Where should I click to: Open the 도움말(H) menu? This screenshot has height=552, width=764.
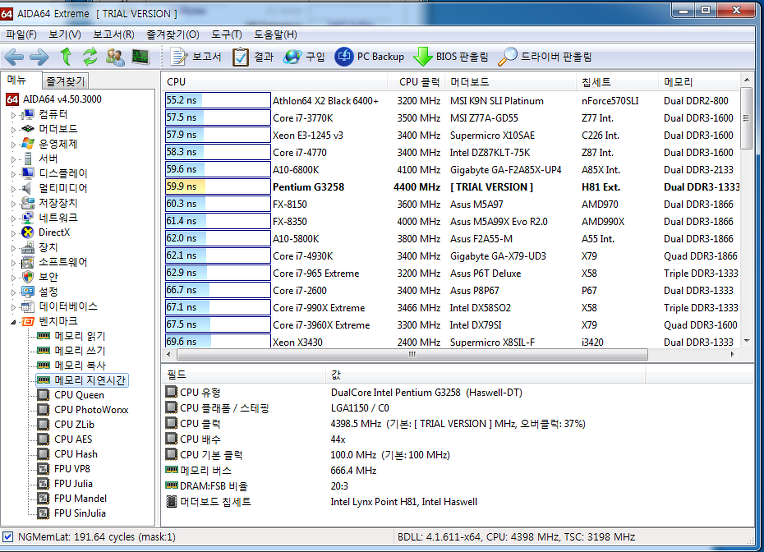pyautogui.click(x=275, y=35)
